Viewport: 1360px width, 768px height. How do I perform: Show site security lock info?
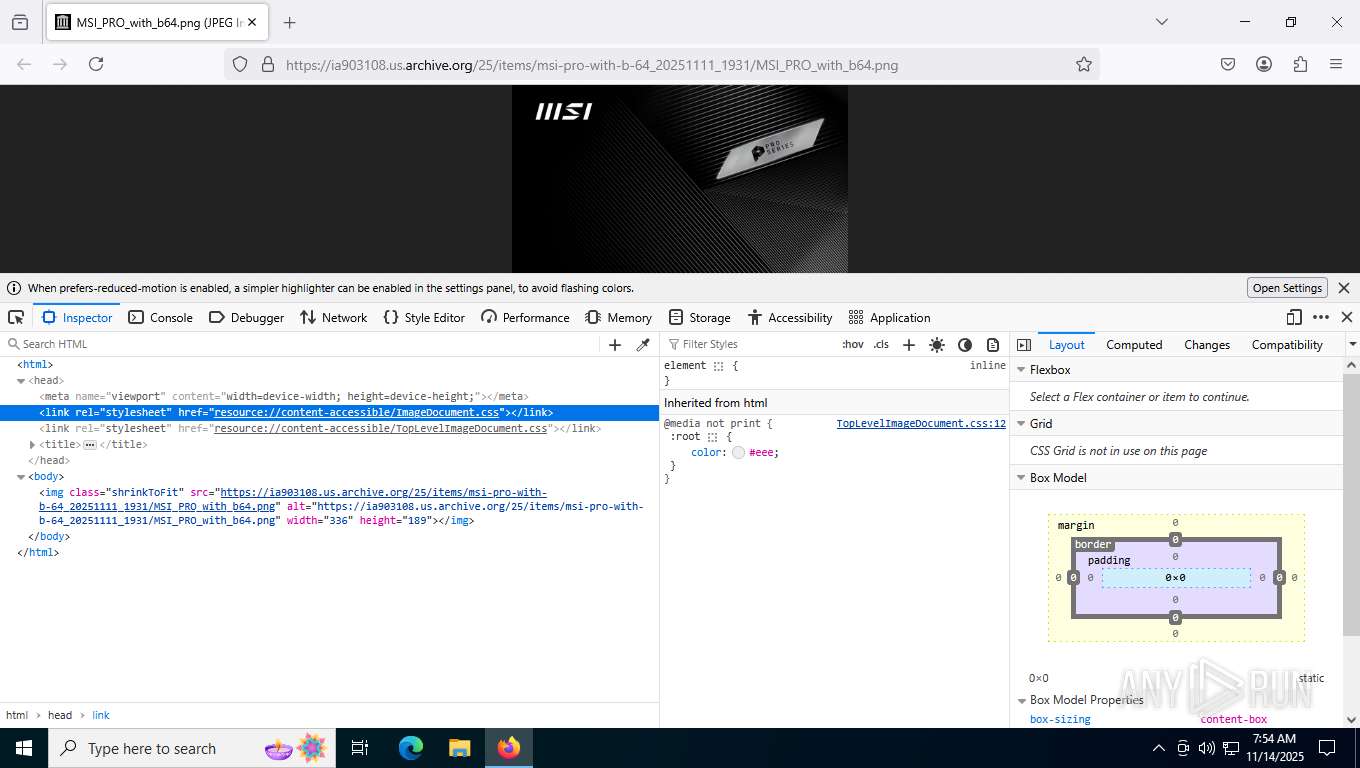[267, 64]
